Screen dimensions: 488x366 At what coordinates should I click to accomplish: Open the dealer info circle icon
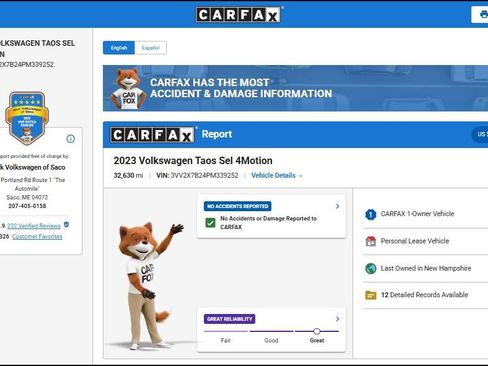click(x=71, y=139)
